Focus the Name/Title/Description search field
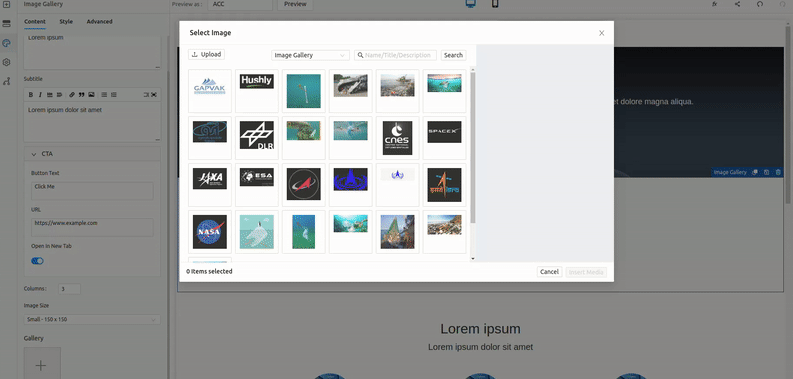 pos(395,55)
